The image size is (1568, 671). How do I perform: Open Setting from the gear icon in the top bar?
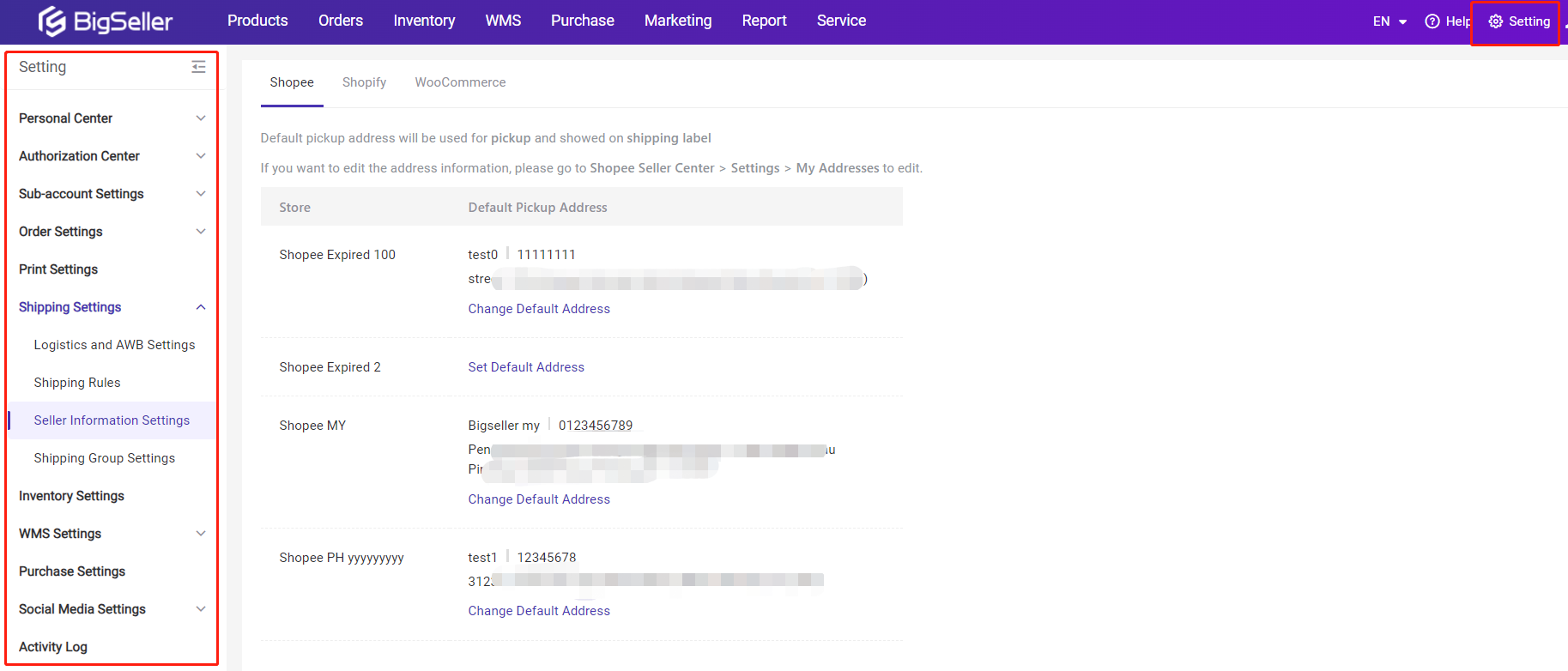(x=1519, y=21)
